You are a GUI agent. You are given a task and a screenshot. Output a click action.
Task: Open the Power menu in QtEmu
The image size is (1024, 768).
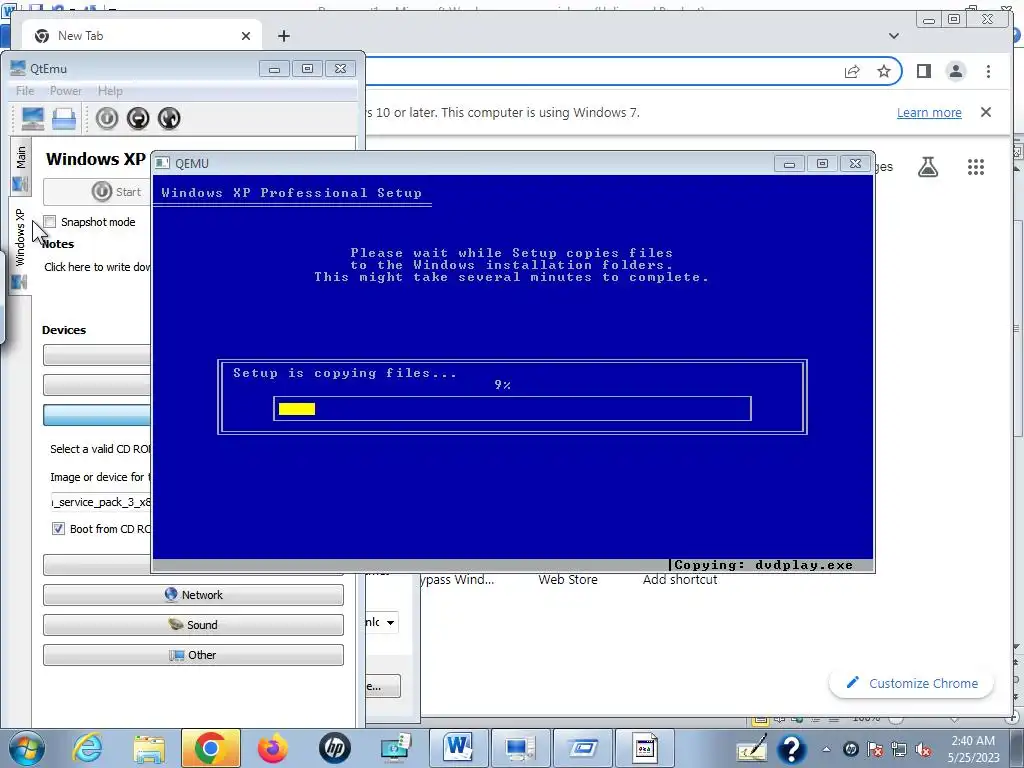coord(66,91)
